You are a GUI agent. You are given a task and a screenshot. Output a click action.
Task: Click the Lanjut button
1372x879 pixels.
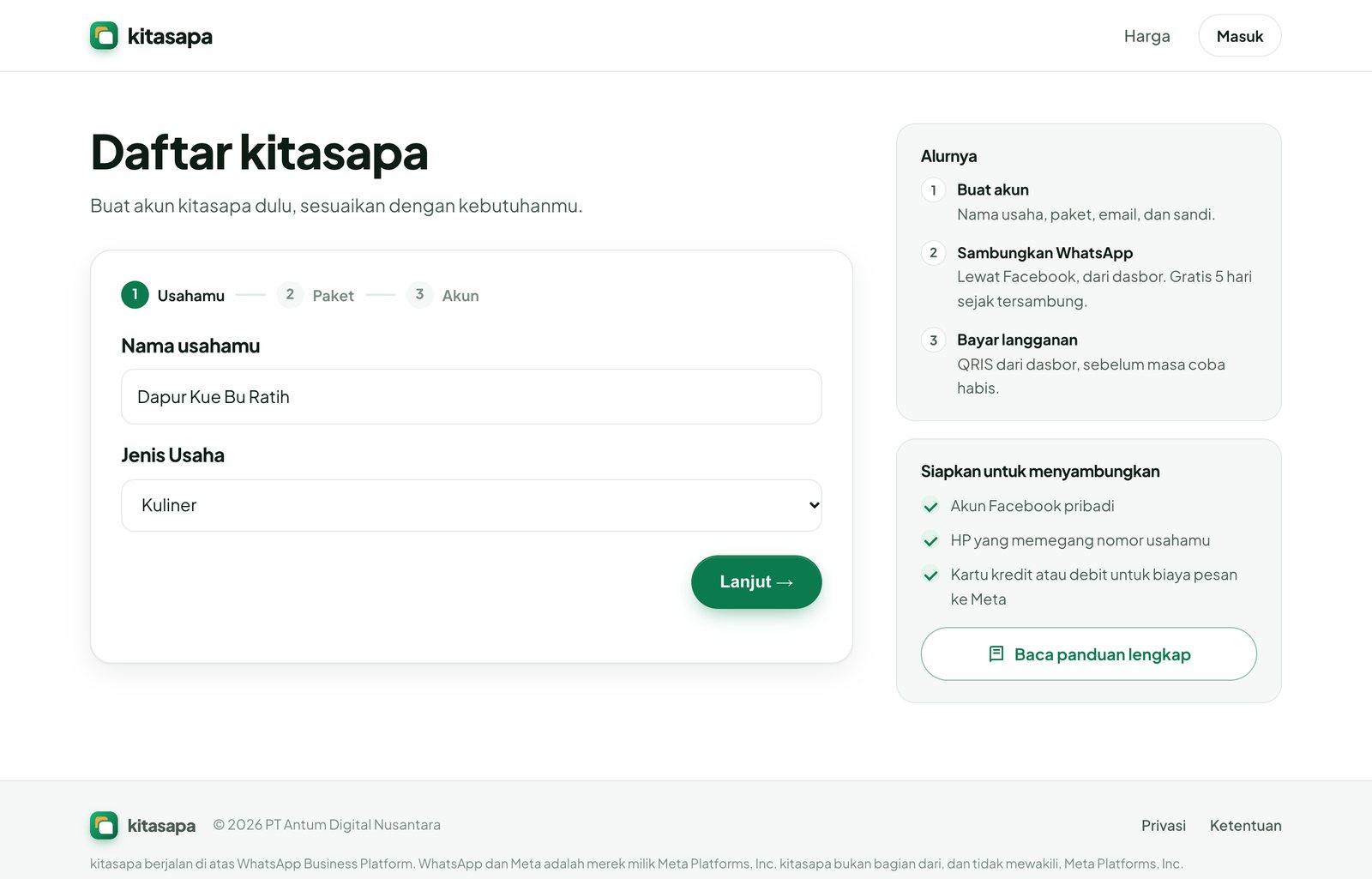[756, 581]
